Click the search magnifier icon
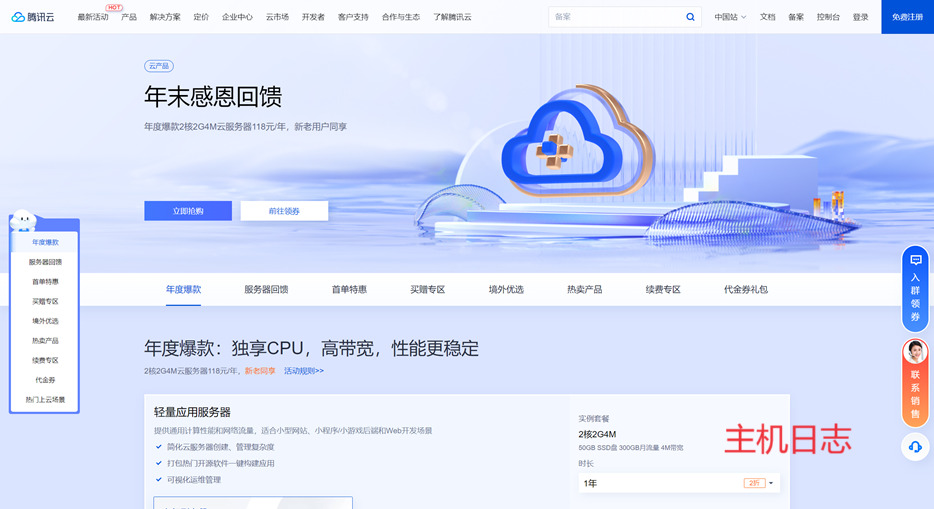 point(690,17)
